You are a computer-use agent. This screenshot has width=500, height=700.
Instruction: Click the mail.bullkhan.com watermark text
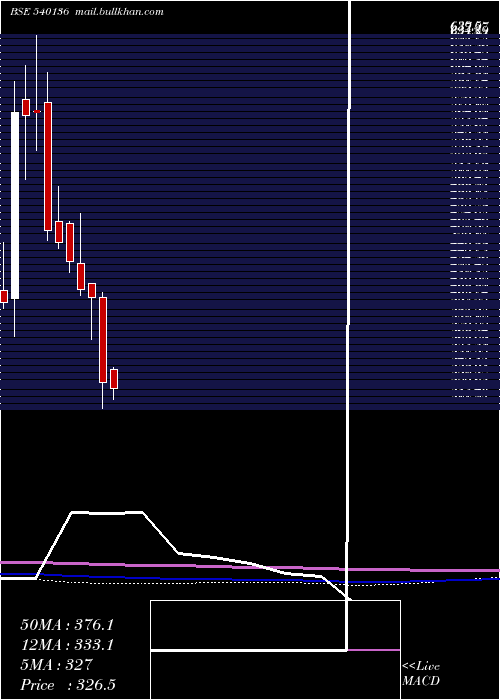coord(119,12)
